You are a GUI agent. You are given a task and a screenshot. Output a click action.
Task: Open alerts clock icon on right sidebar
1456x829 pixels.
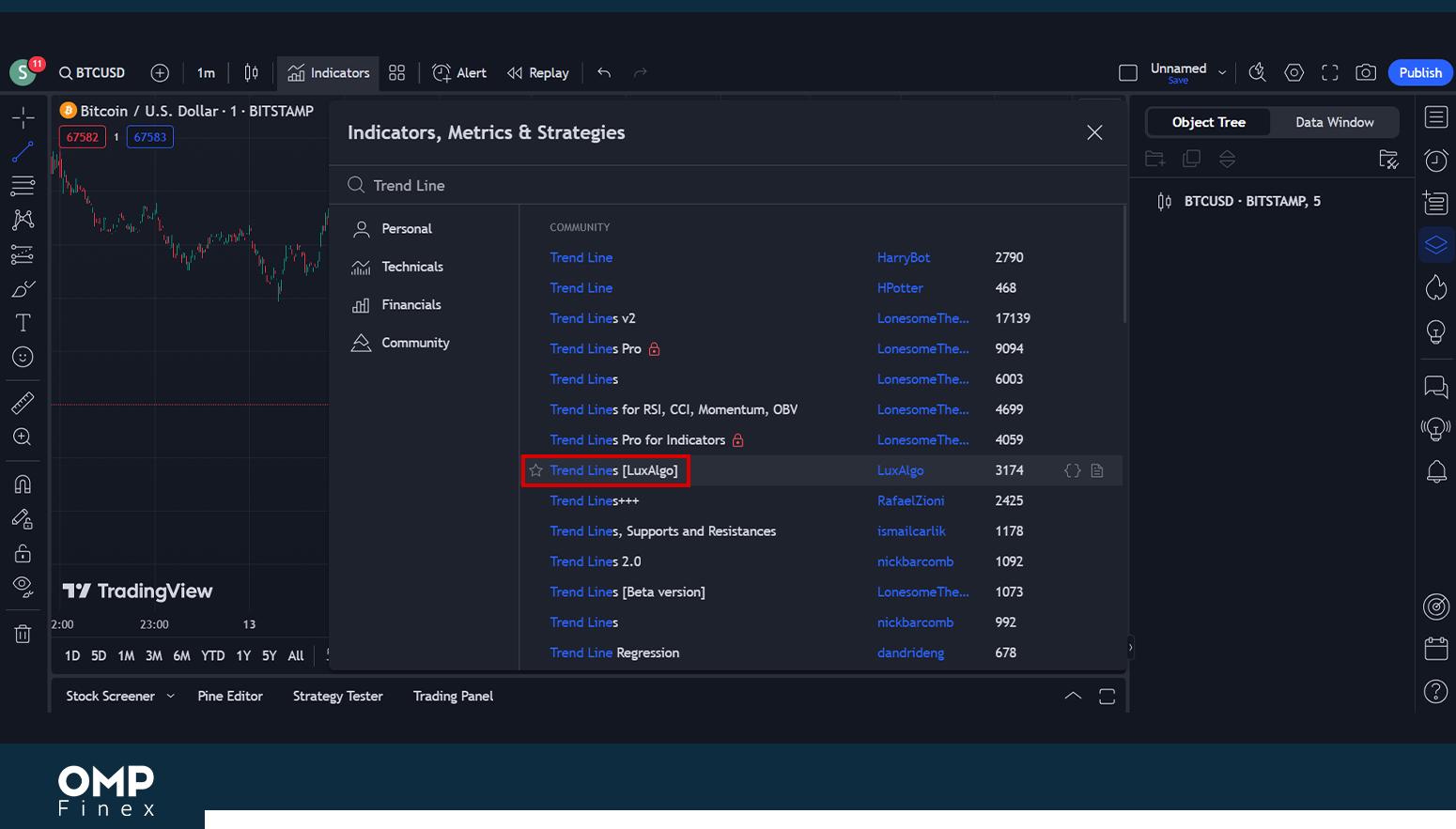click(1435, 161)
